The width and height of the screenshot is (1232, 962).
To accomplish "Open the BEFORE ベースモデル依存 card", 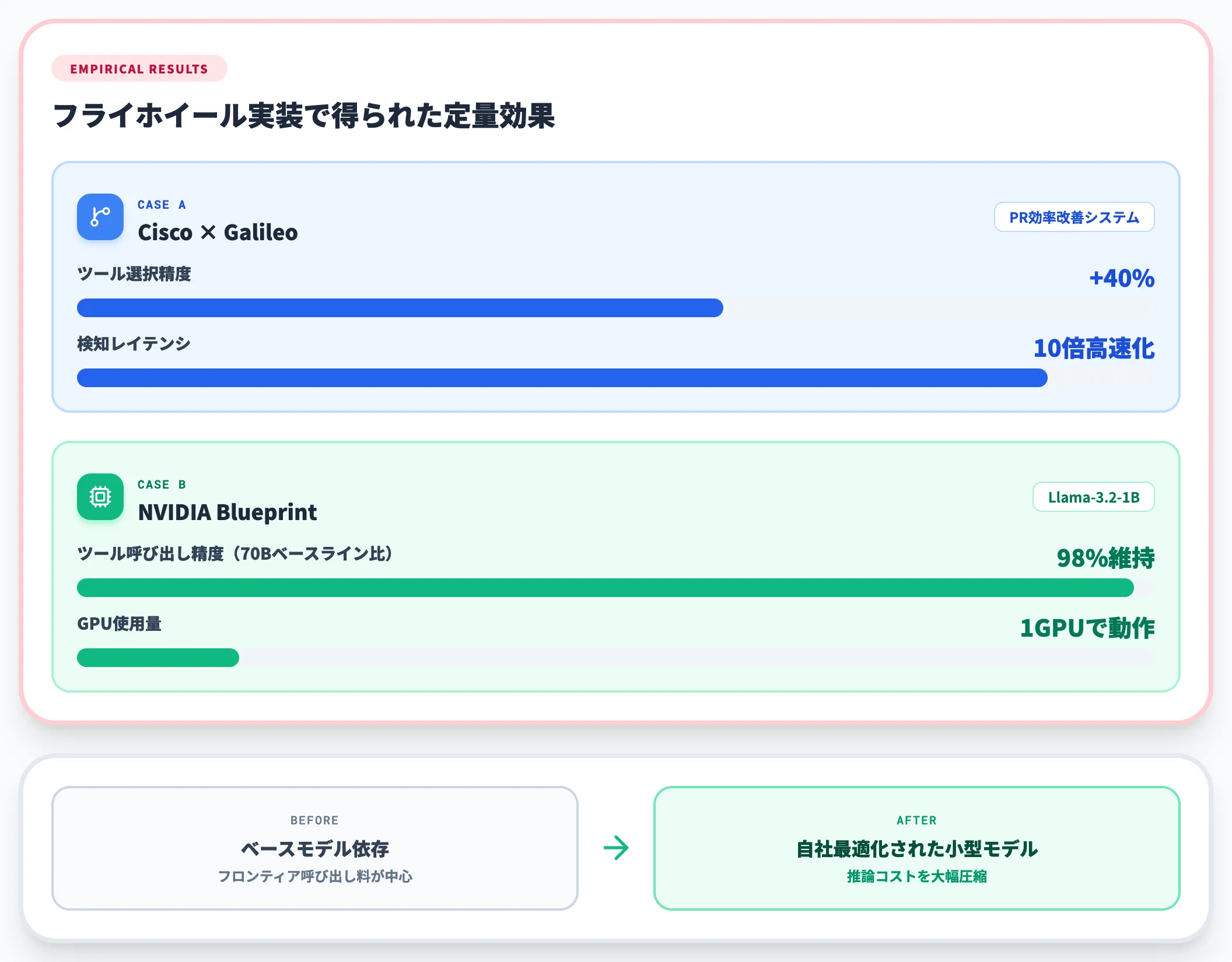I will (315, 848).
